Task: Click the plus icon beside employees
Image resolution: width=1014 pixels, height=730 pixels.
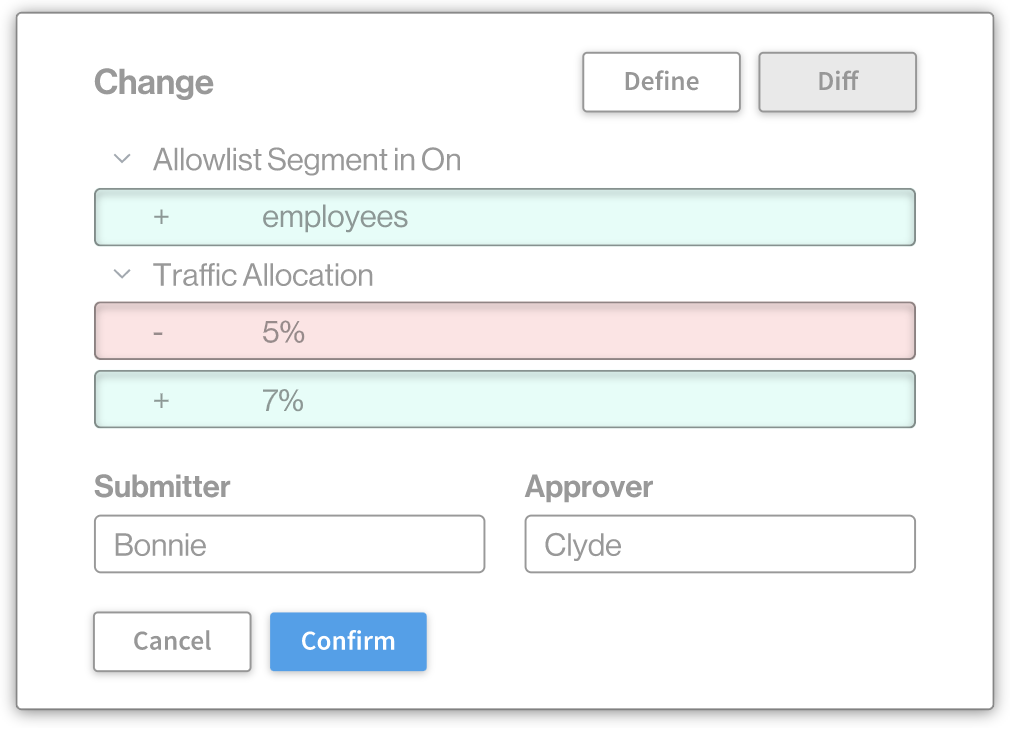Action: (161, 217)
